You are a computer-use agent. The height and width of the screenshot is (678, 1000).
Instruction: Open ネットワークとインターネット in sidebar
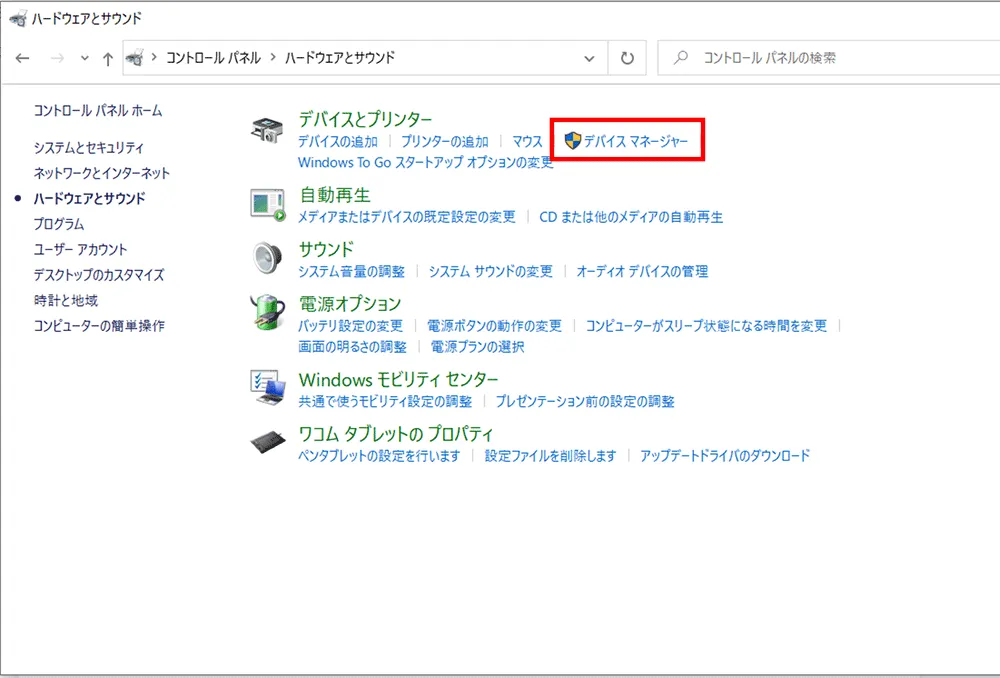coord(101,173)
